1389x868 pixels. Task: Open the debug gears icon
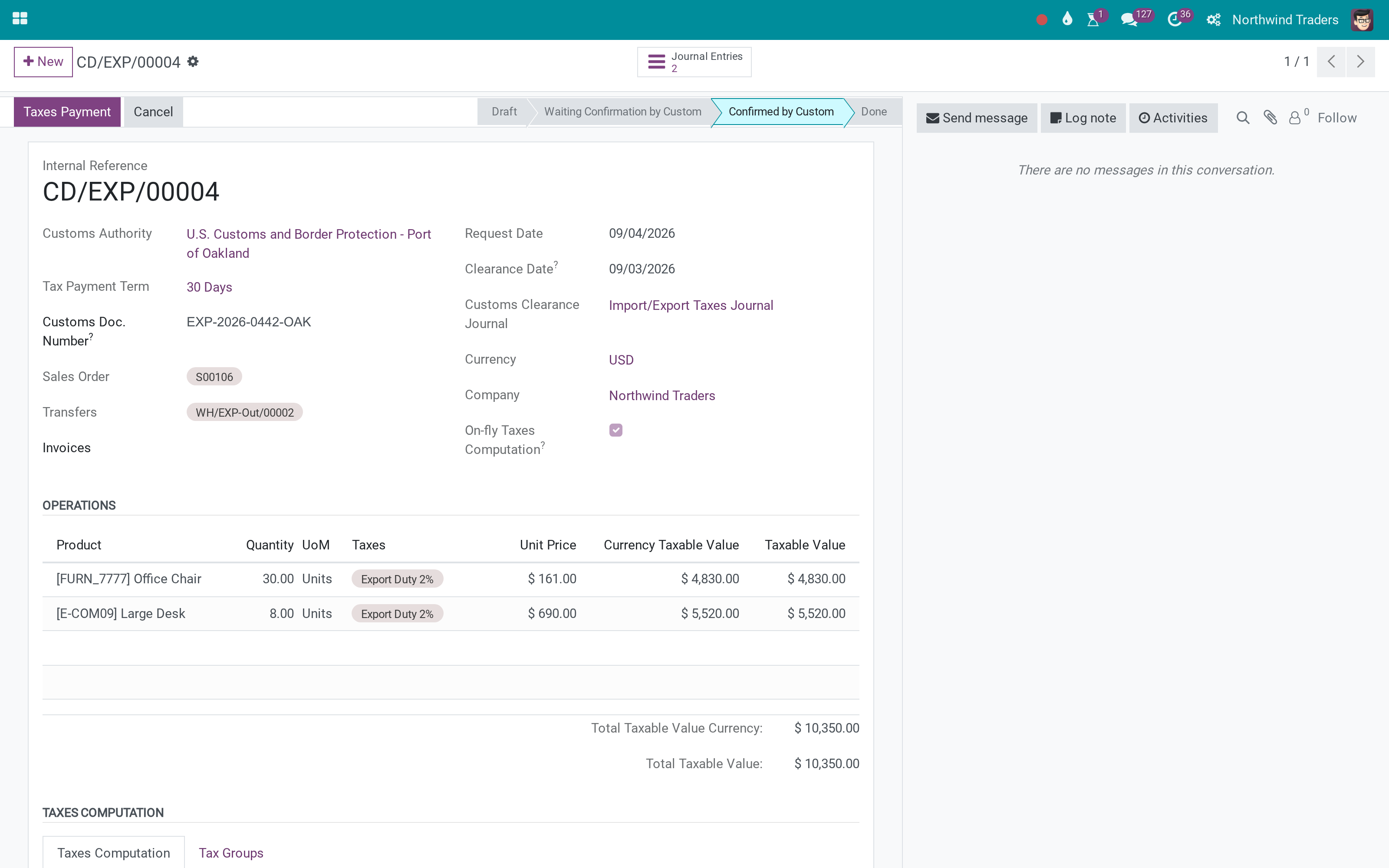pos(1213,20)
